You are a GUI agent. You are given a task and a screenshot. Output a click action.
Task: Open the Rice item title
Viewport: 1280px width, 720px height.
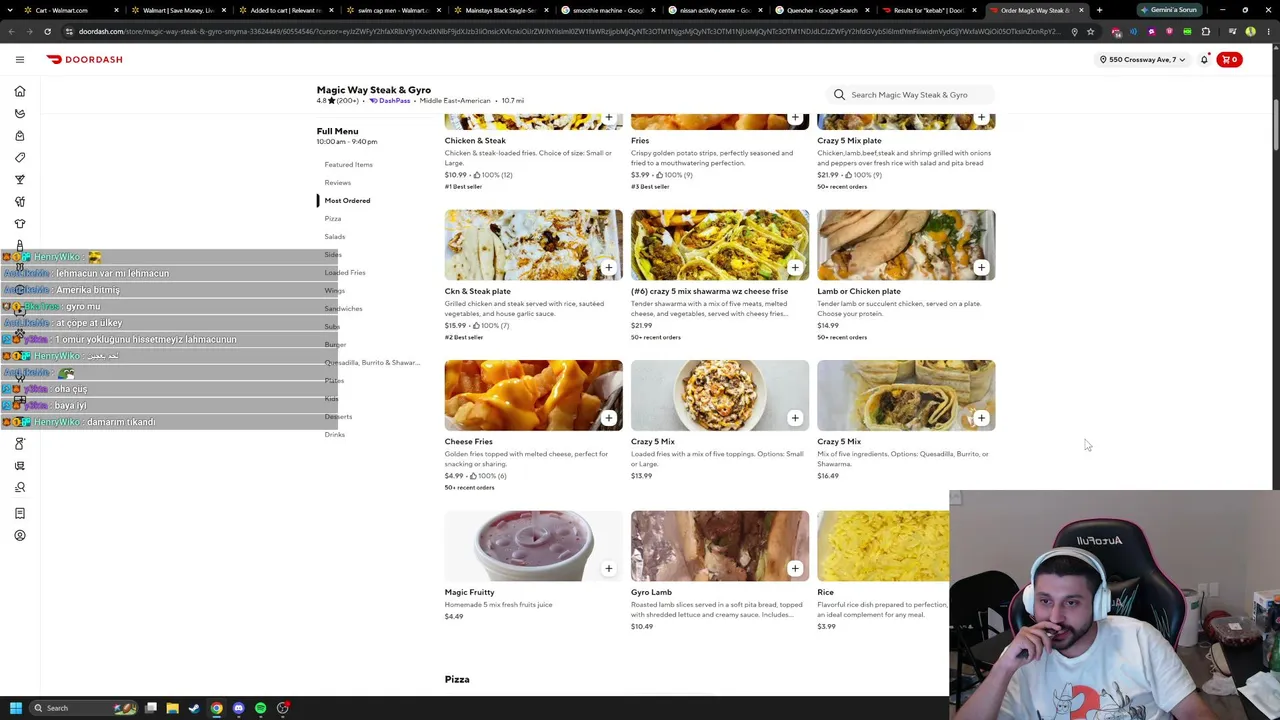[825, 592]
